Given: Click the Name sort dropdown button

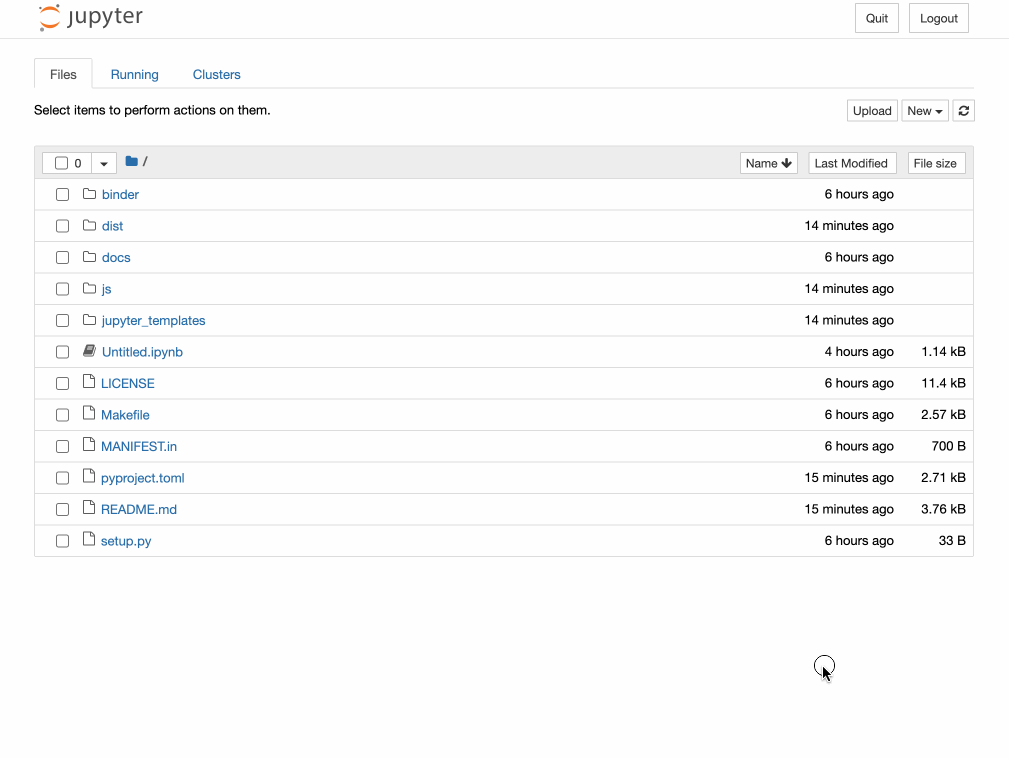Looking at the screenshot, I should [768, 162].
